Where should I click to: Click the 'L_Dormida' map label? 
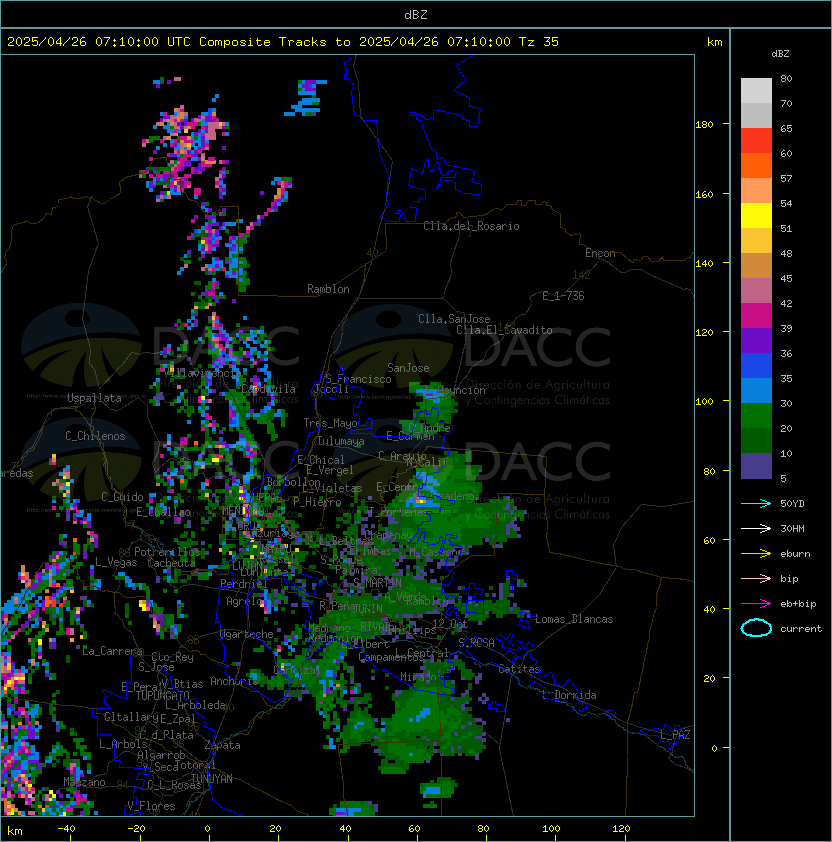pyautogui.click(x=569, y=695)
